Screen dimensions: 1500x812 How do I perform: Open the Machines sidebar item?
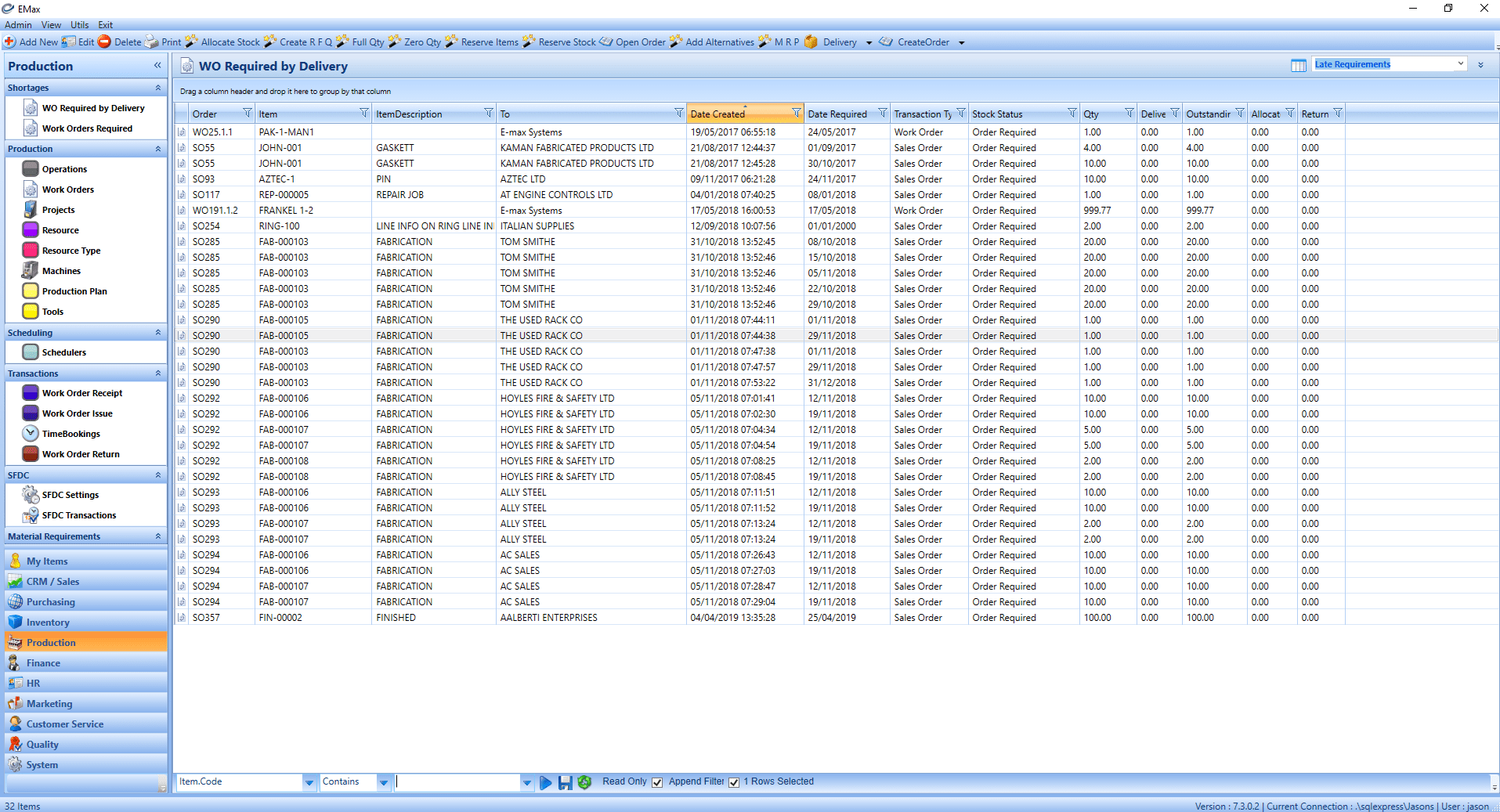[x=61, y=271]
